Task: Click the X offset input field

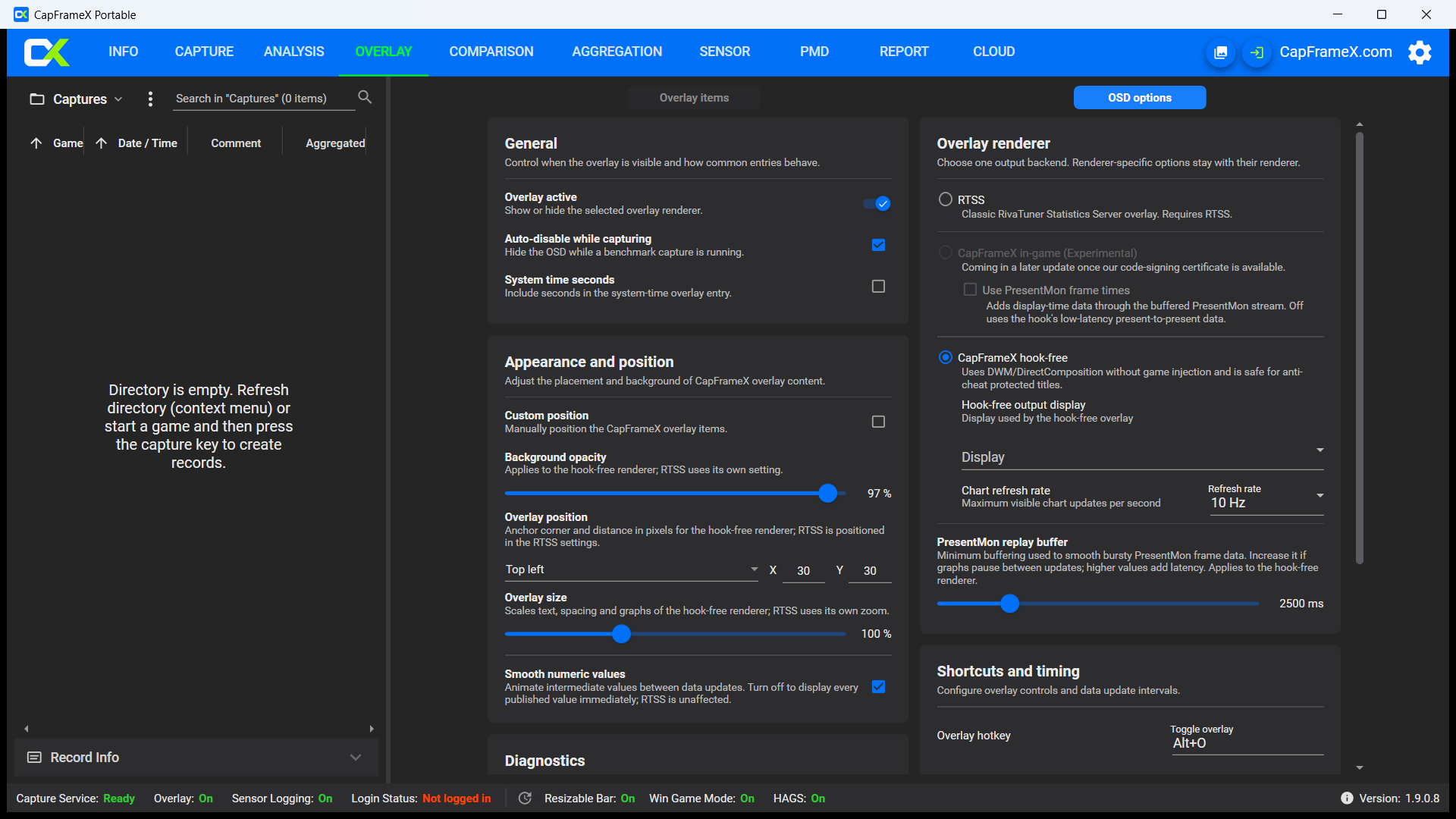Action: coord(803,571)
